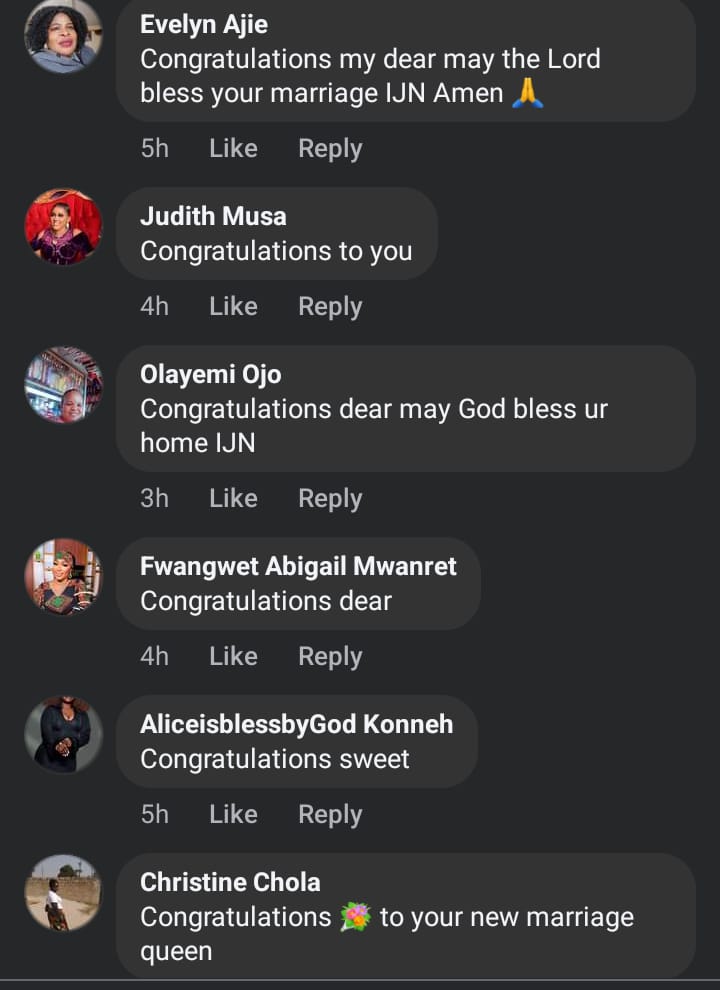
Task: View Olayemi Ojo's profile picture
Action: point(63,385)
